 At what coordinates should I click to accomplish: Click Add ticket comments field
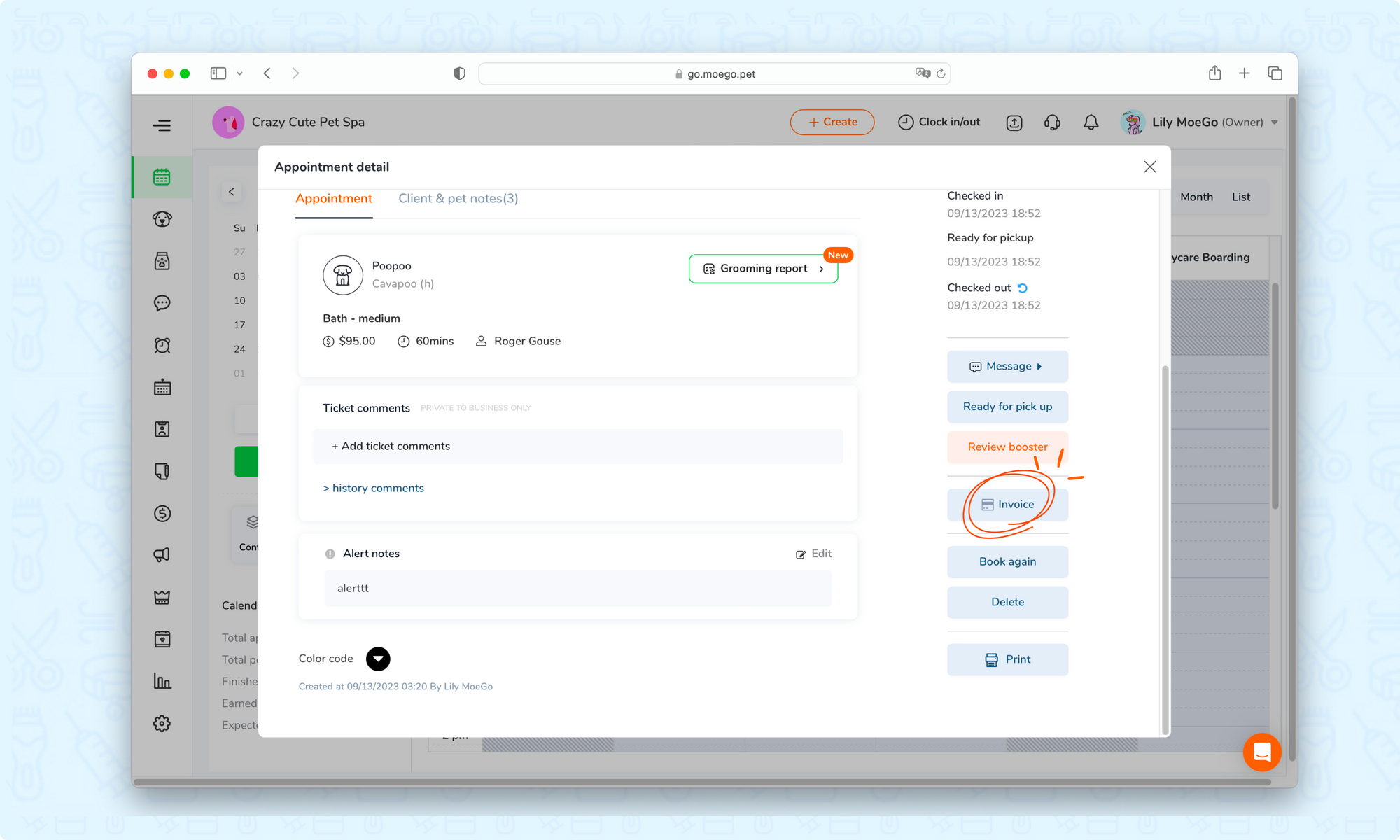point(577,447)
